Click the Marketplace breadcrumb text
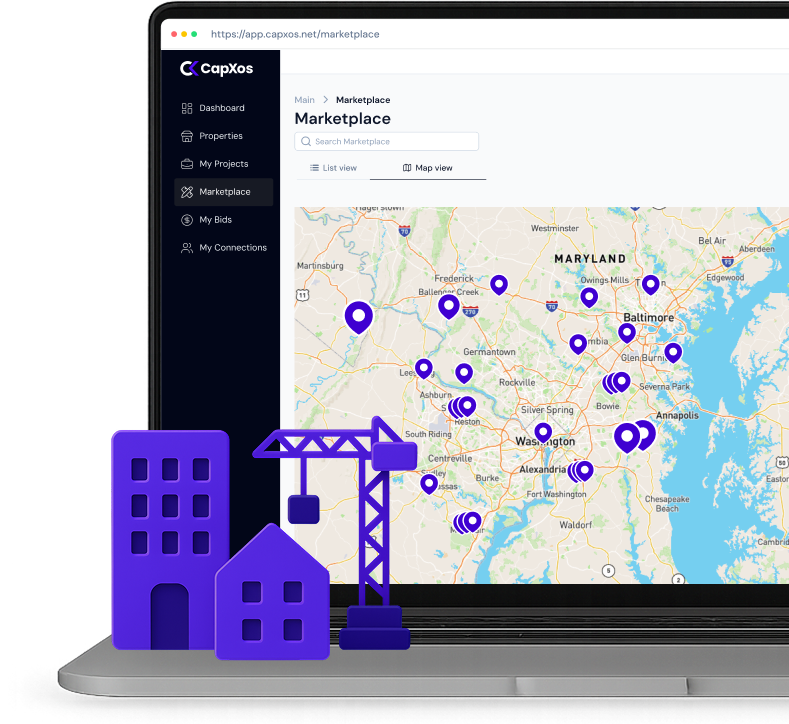 tap(363, 100)
